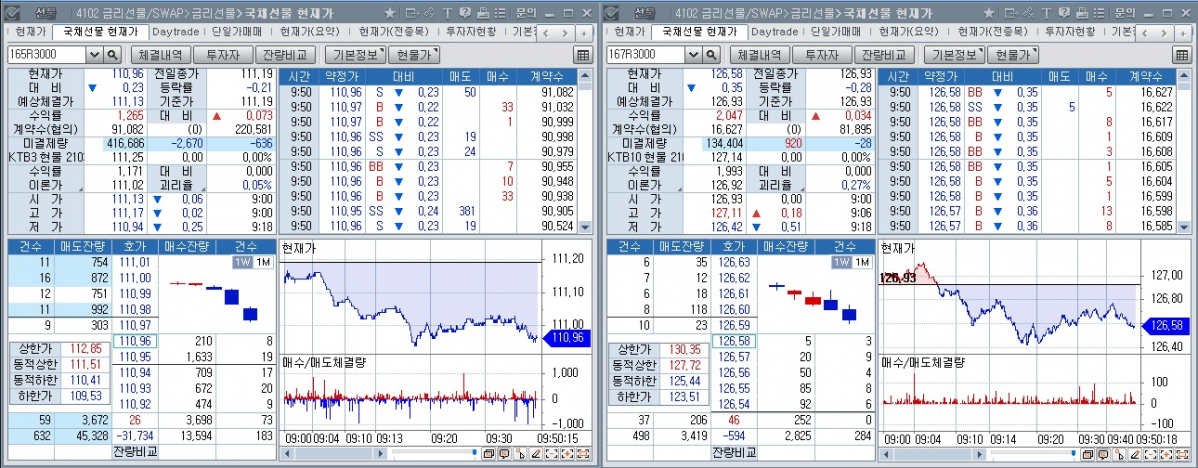Click chart zoom slider handle under 165R3000 chart
The image size is (1198, 468).
(474, 452)
